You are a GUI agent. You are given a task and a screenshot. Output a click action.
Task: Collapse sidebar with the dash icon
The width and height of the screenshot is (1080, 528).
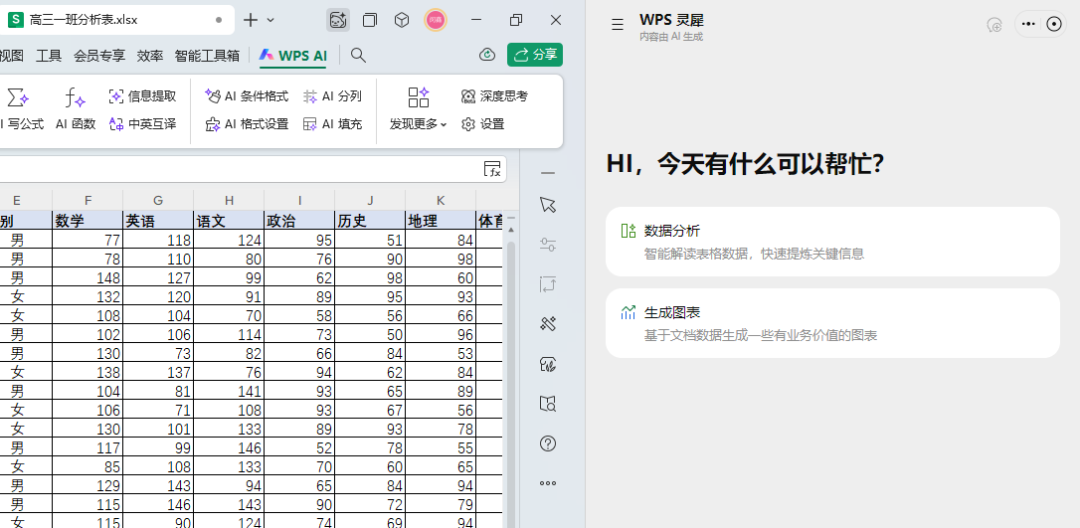point(548,173)
